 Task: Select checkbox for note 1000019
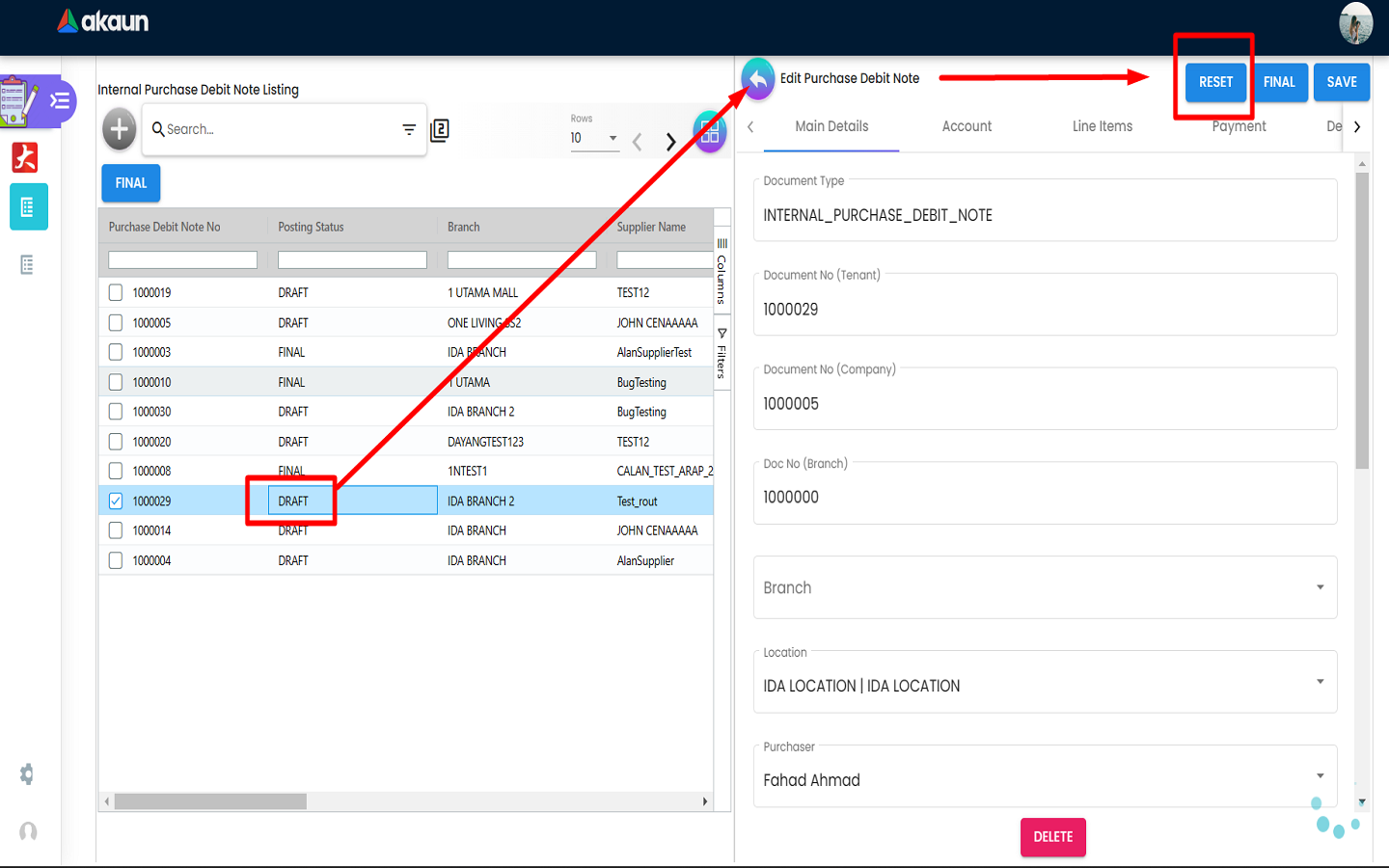116,292
